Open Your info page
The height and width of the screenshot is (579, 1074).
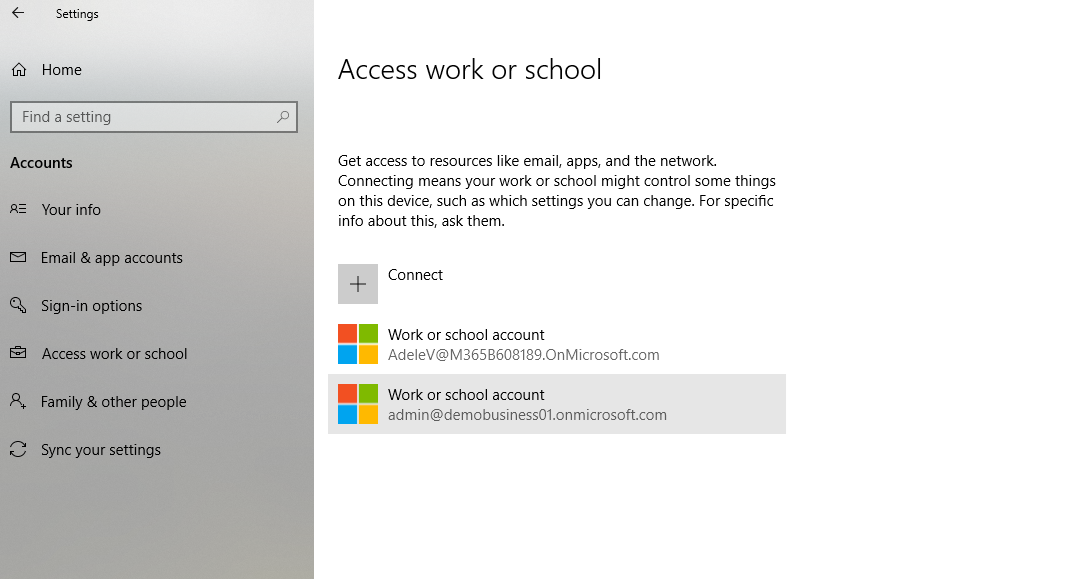(71, 210)
